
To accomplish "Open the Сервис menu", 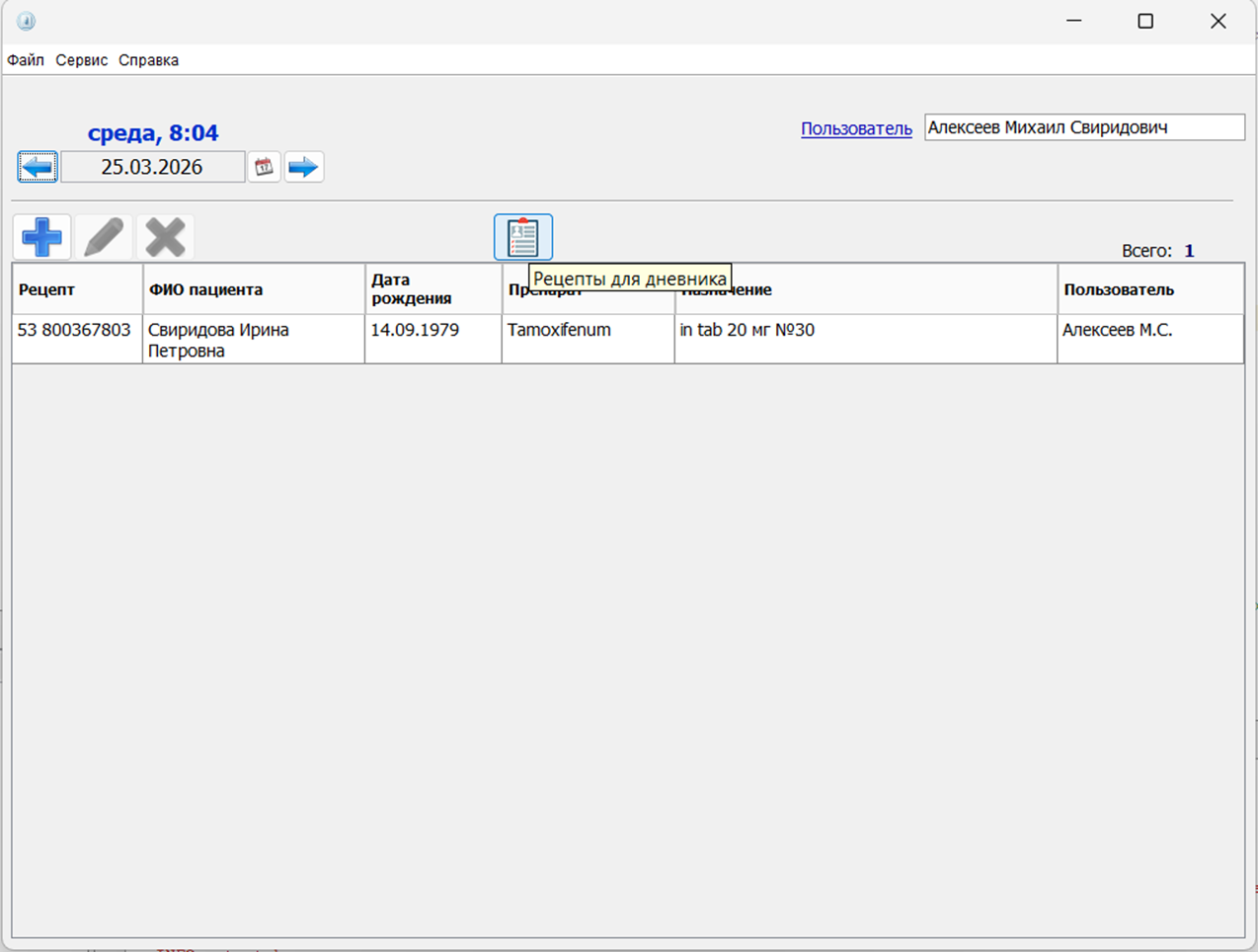I will [x=81, y=60].
